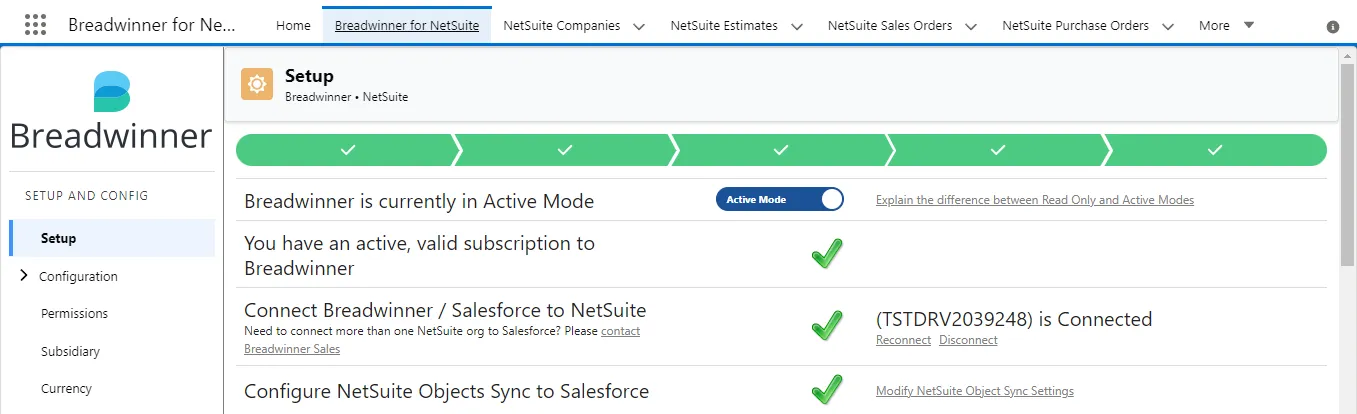Click second step of setup progress bar

pos(565,150)
